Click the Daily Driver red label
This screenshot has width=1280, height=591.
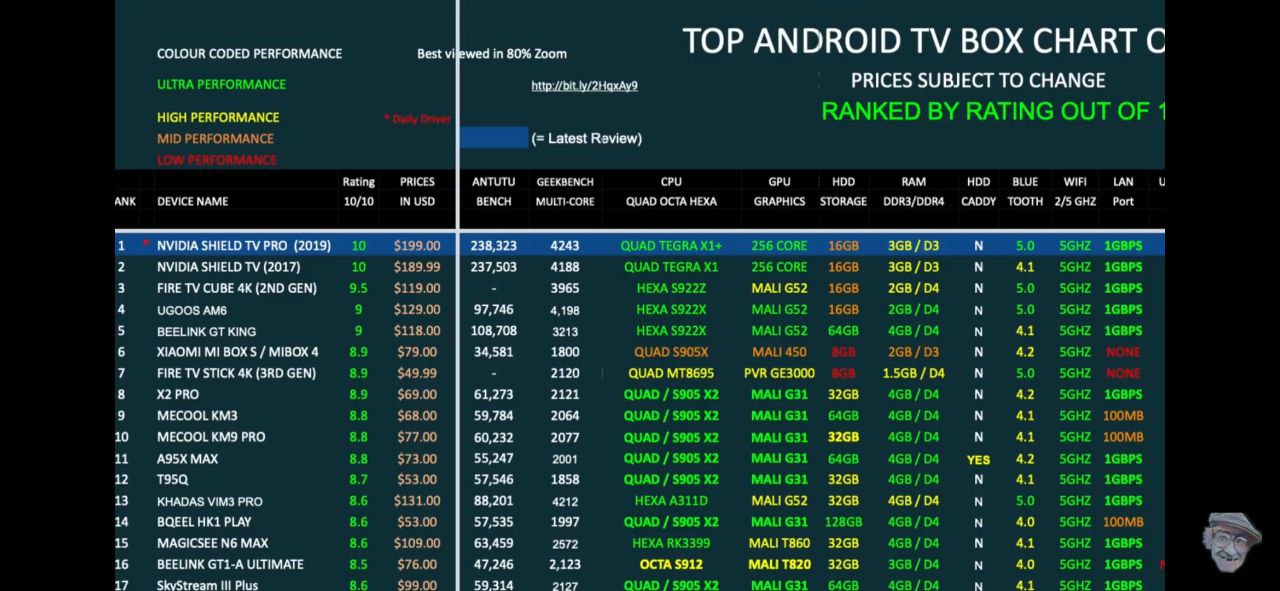click(x=417, y=119)
